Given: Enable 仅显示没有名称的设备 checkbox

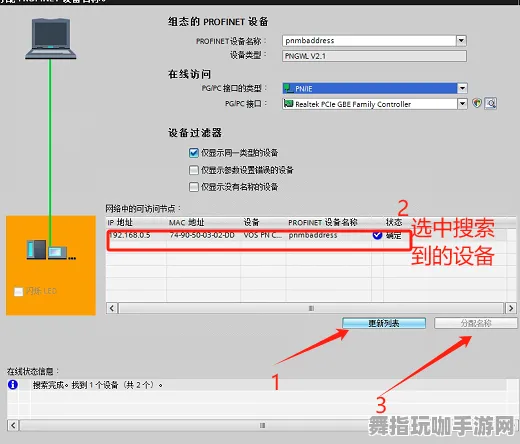Looking at the screenshot, I should point(194,187).
